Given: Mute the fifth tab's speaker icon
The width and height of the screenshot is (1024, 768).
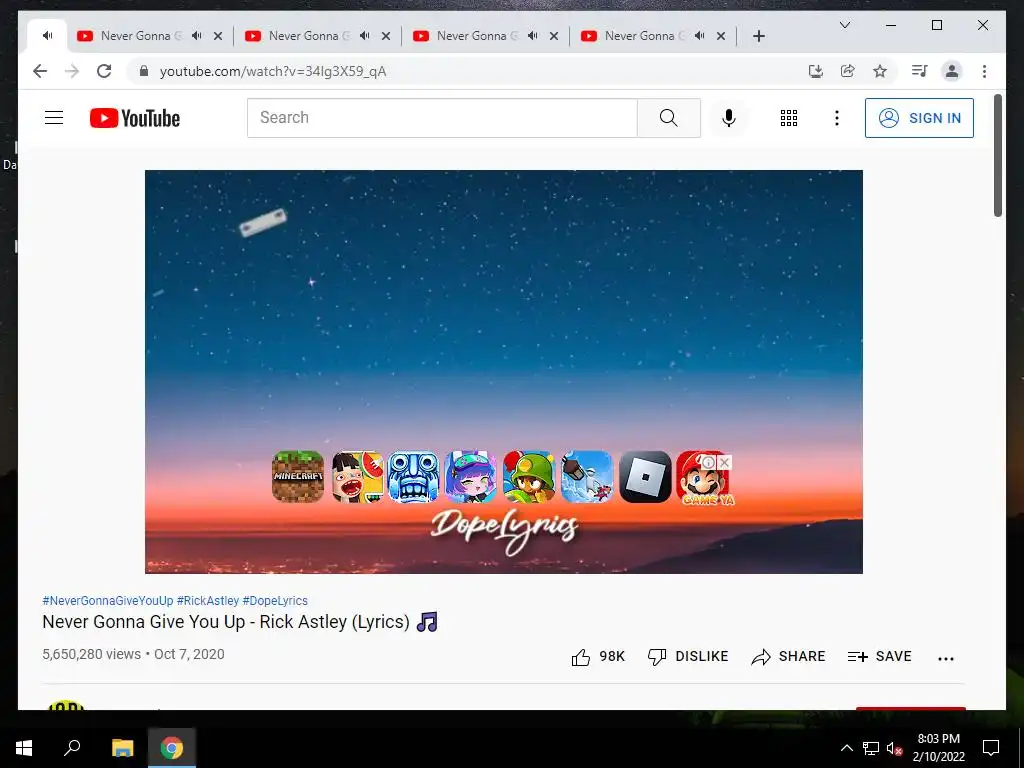Looking at the screenshot, I should point(699,36).
